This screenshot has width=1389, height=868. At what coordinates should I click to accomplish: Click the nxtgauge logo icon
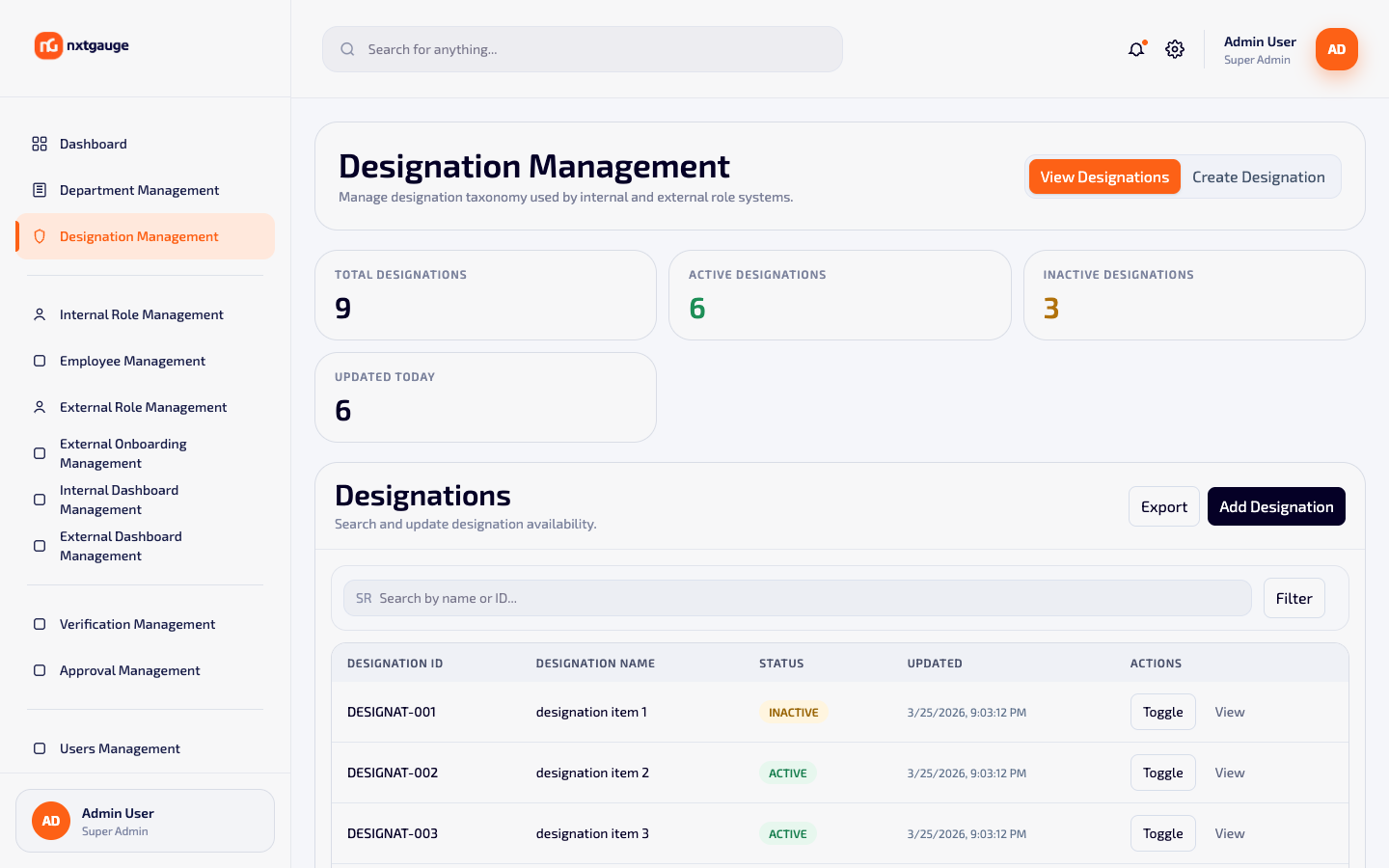click(48, 45)
